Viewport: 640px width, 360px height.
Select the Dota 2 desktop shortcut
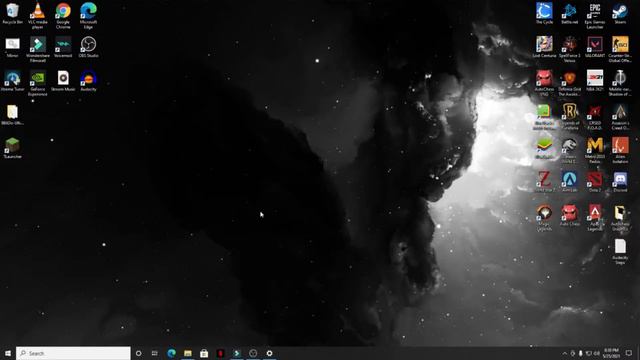pos(595,182)
